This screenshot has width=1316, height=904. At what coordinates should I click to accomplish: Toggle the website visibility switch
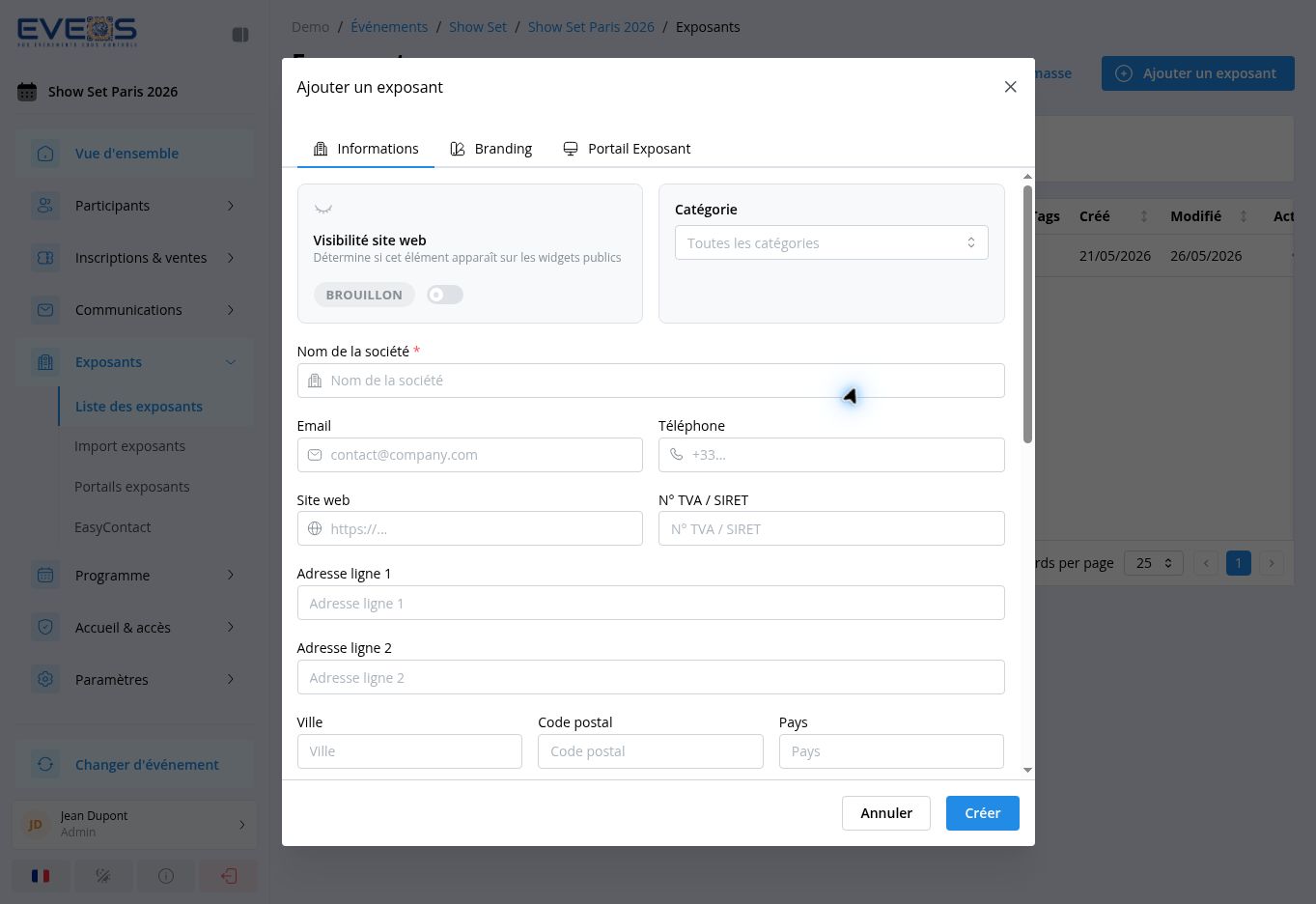[x=445, y=295]
